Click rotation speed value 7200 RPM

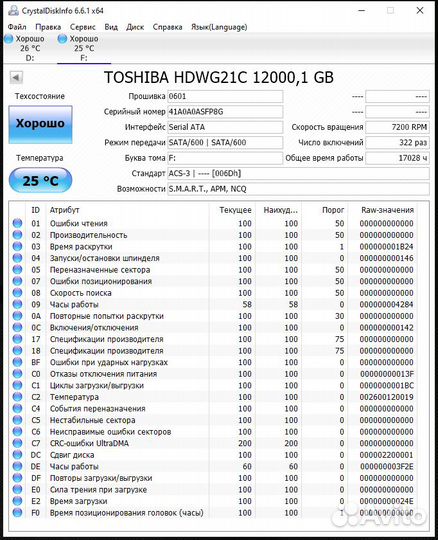point(397,127)
